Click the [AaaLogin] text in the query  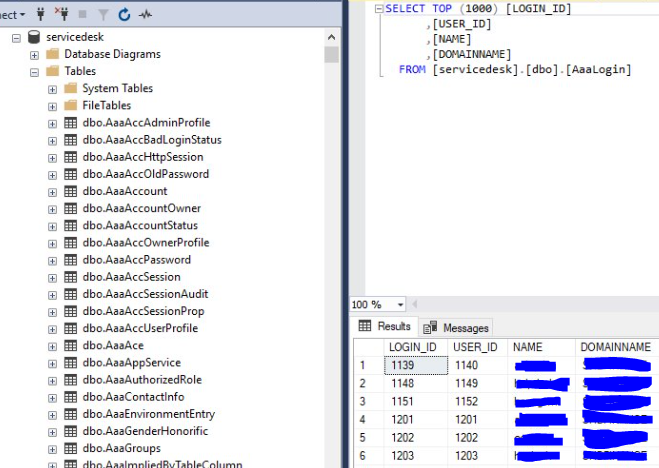[598, 69]
